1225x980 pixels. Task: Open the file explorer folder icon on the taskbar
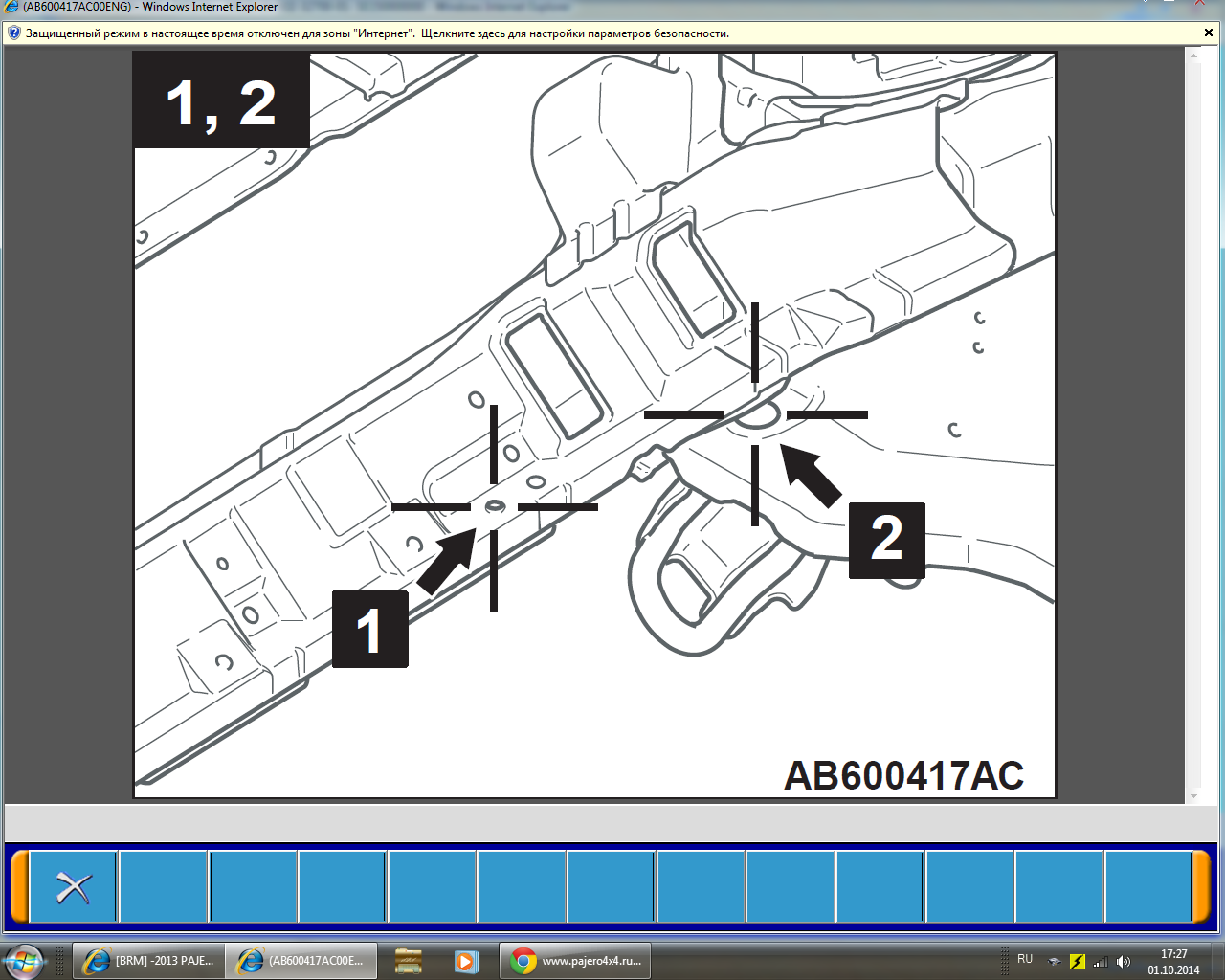tap(409, 961)
